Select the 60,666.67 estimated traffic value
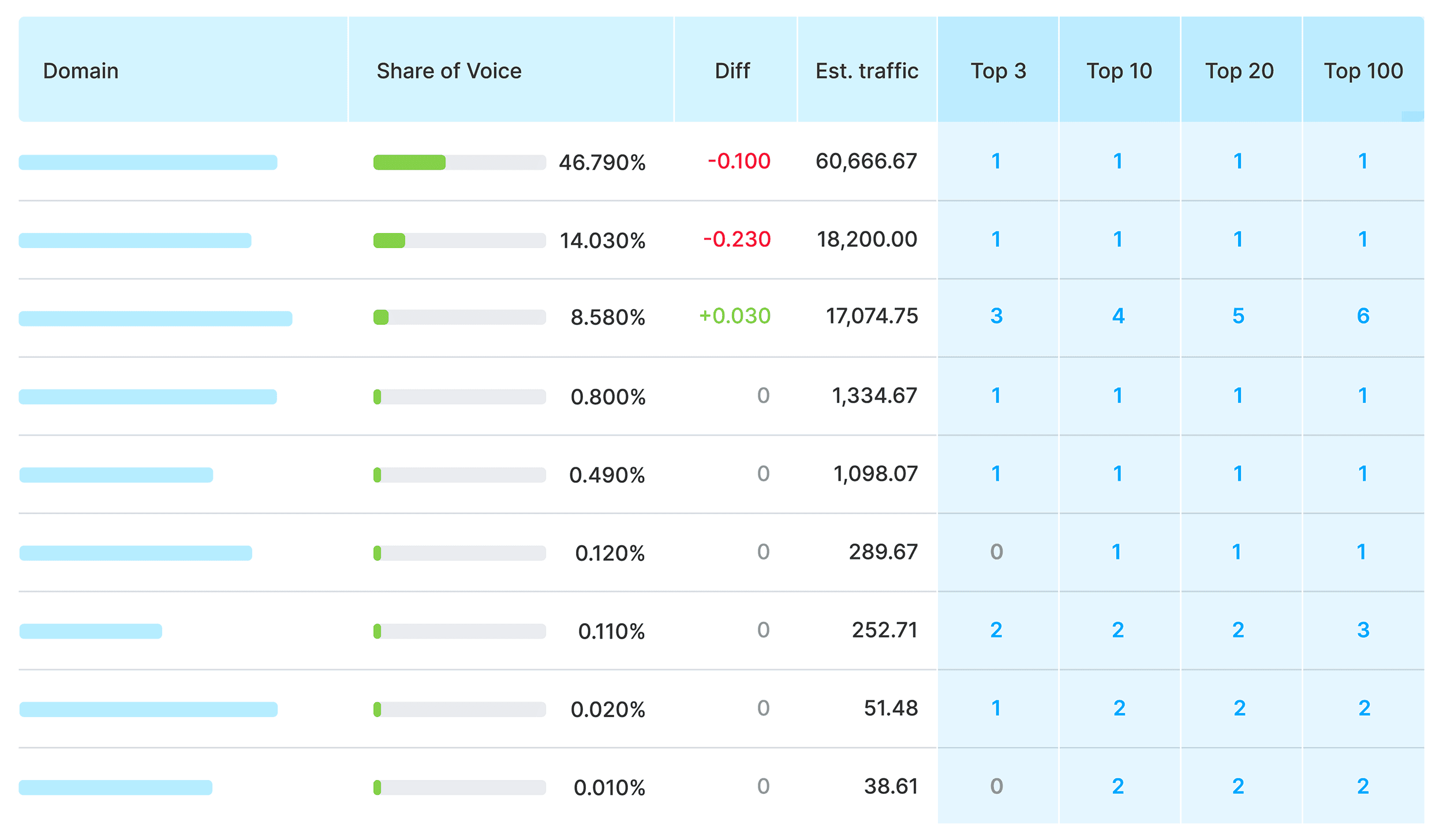 (866, 162)
